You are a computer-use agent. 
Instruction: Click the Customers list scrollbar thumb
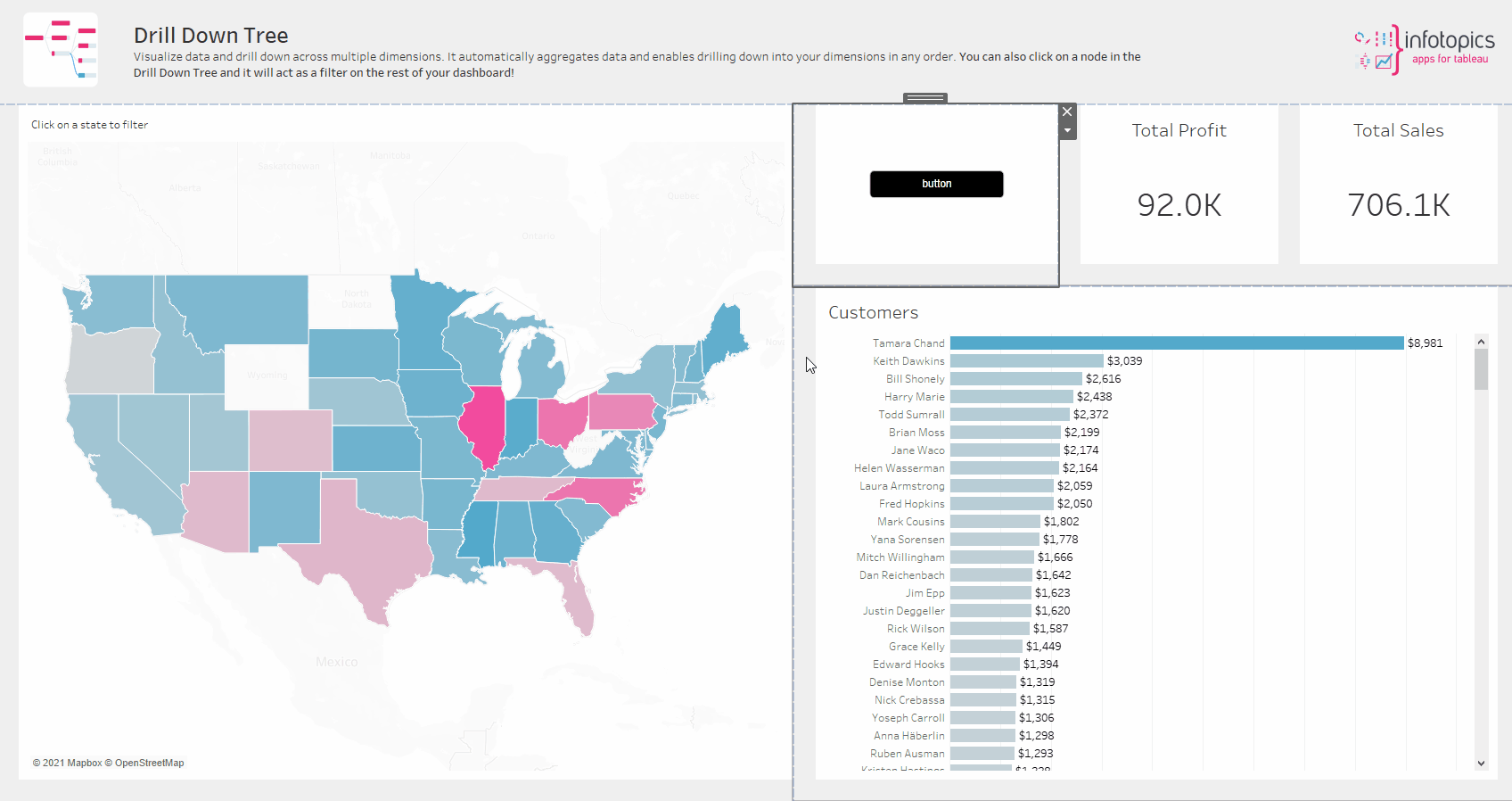pos(1481,369)
